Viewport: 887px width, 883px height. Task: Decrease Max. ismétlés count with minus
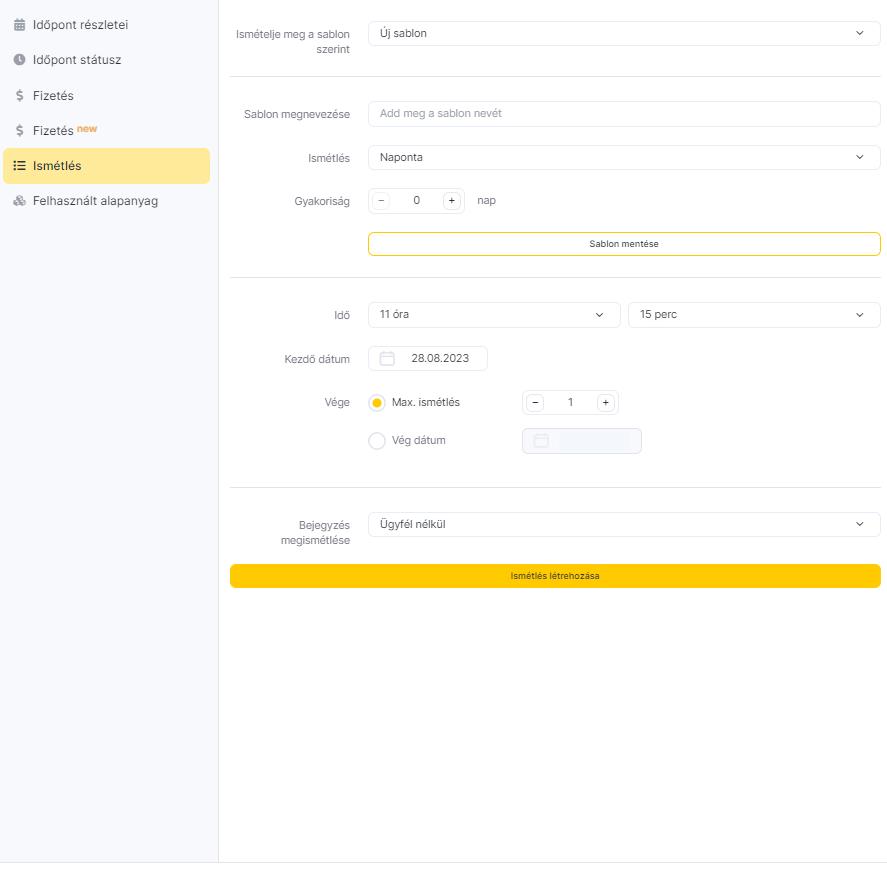pos(536,403)
